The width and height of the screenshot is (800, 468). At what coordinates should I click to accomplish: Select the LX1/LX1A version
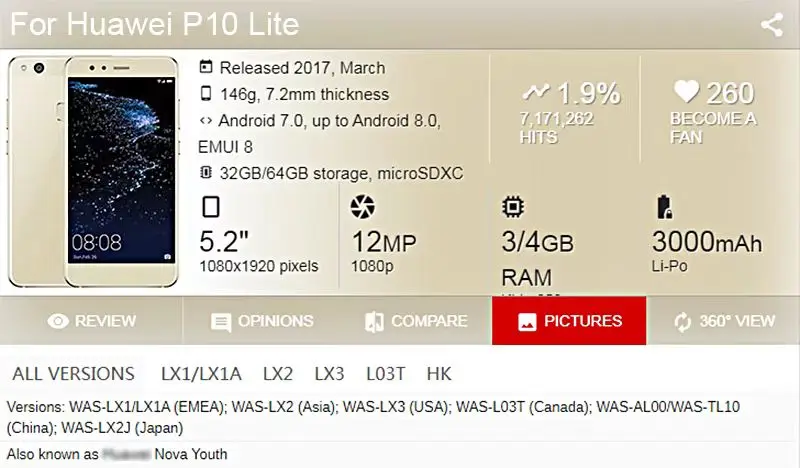click(201, 374)
